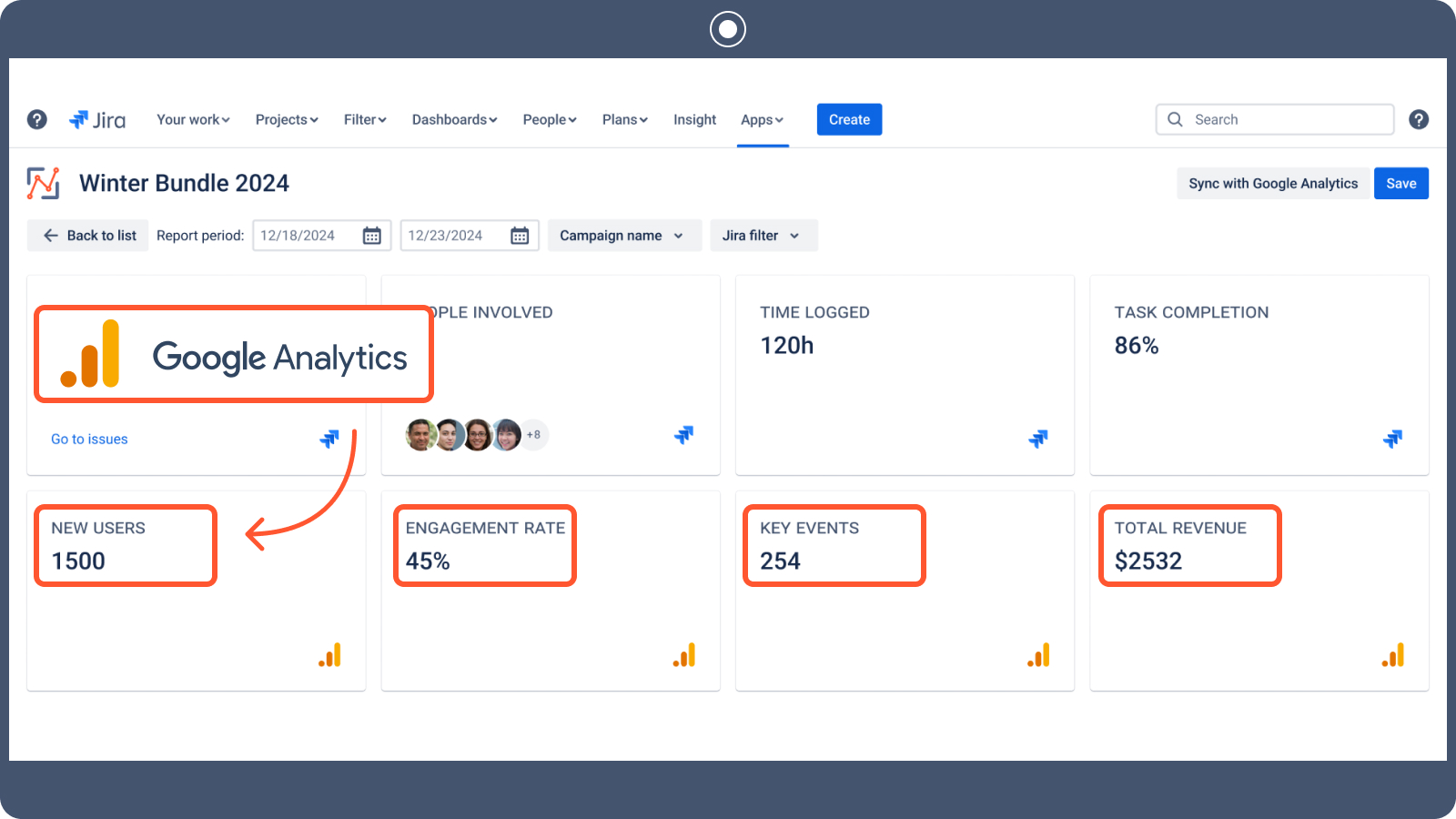
Task: Open the calendar picker for 12/18/2024
Action: click(x=372, y=236)
